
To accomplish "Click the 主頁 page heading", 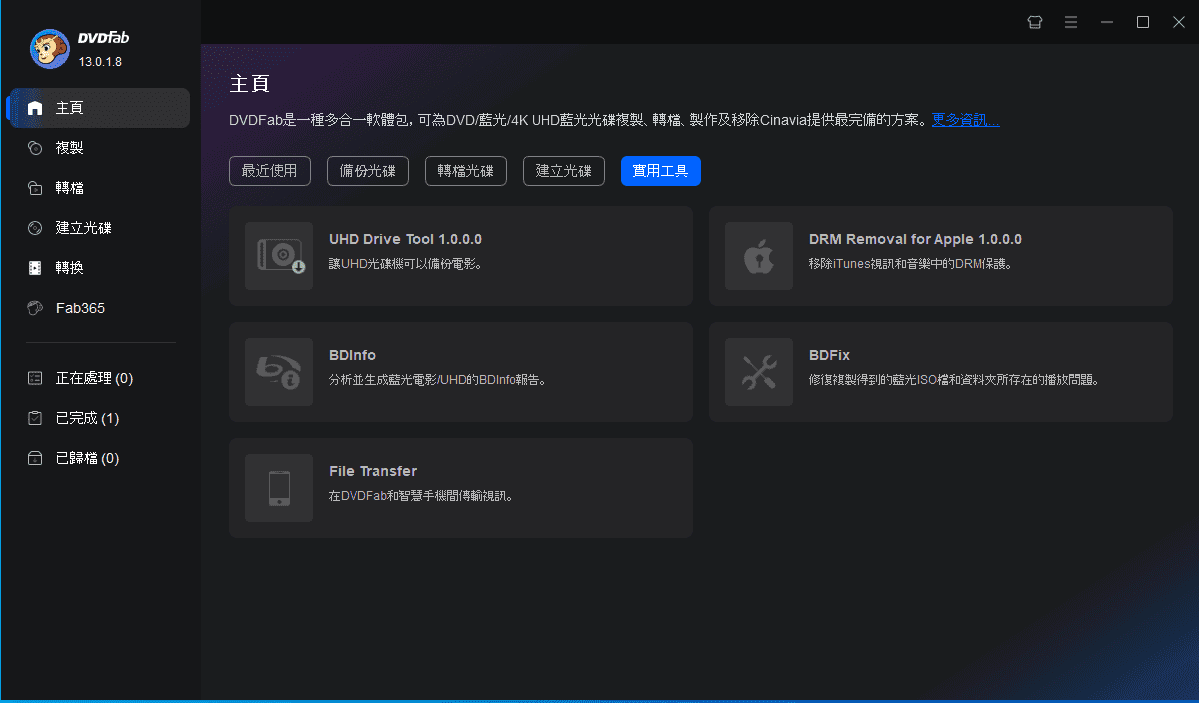I will click(250, 83).
